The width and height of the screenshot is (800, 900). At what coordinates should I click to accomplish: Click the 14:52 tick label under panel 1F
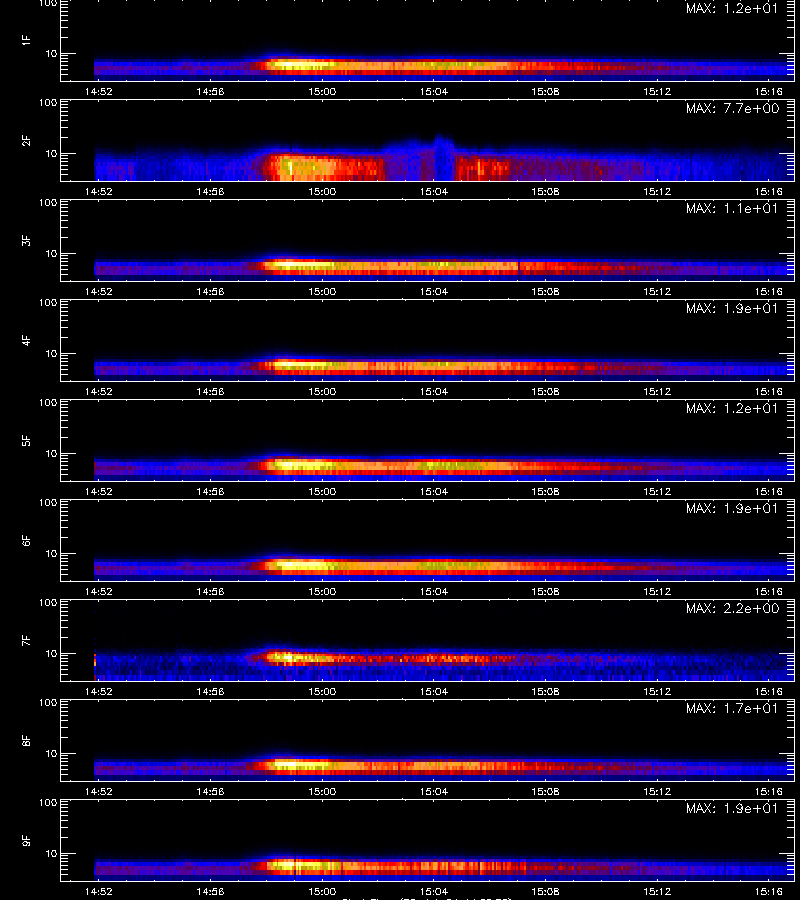[x=99, y=91]
